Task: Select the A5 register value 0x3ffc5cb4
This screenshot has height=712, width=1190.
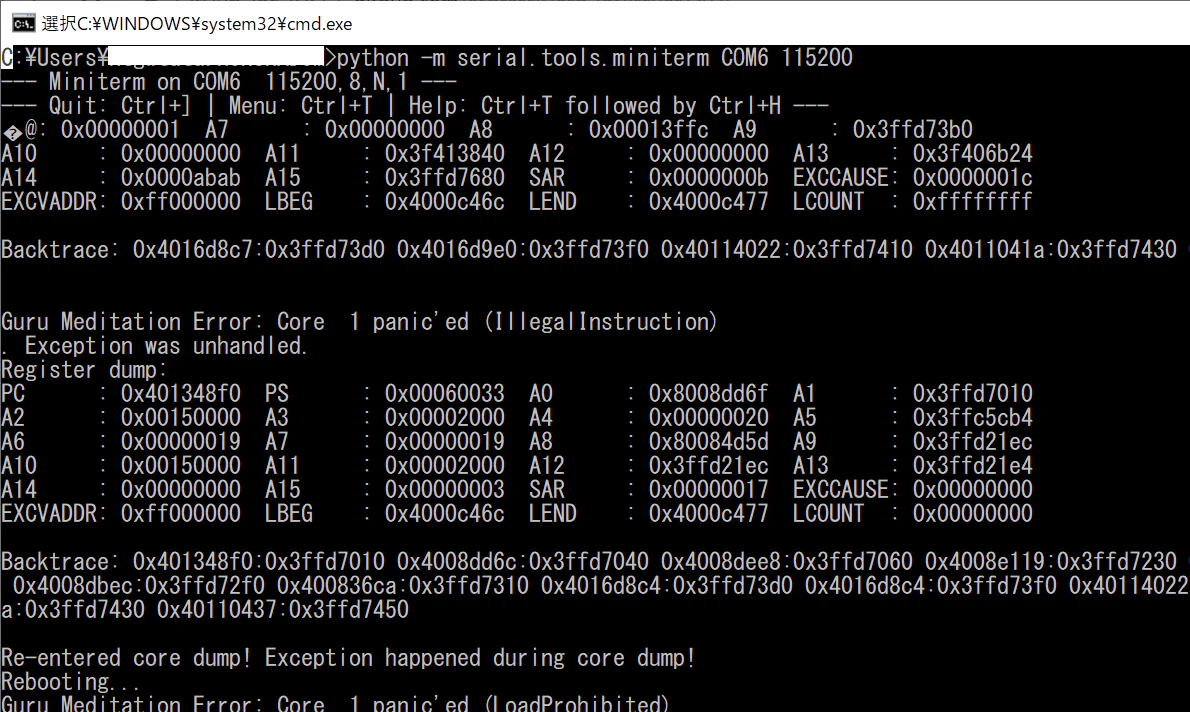Action: click(x=972, y=418)
